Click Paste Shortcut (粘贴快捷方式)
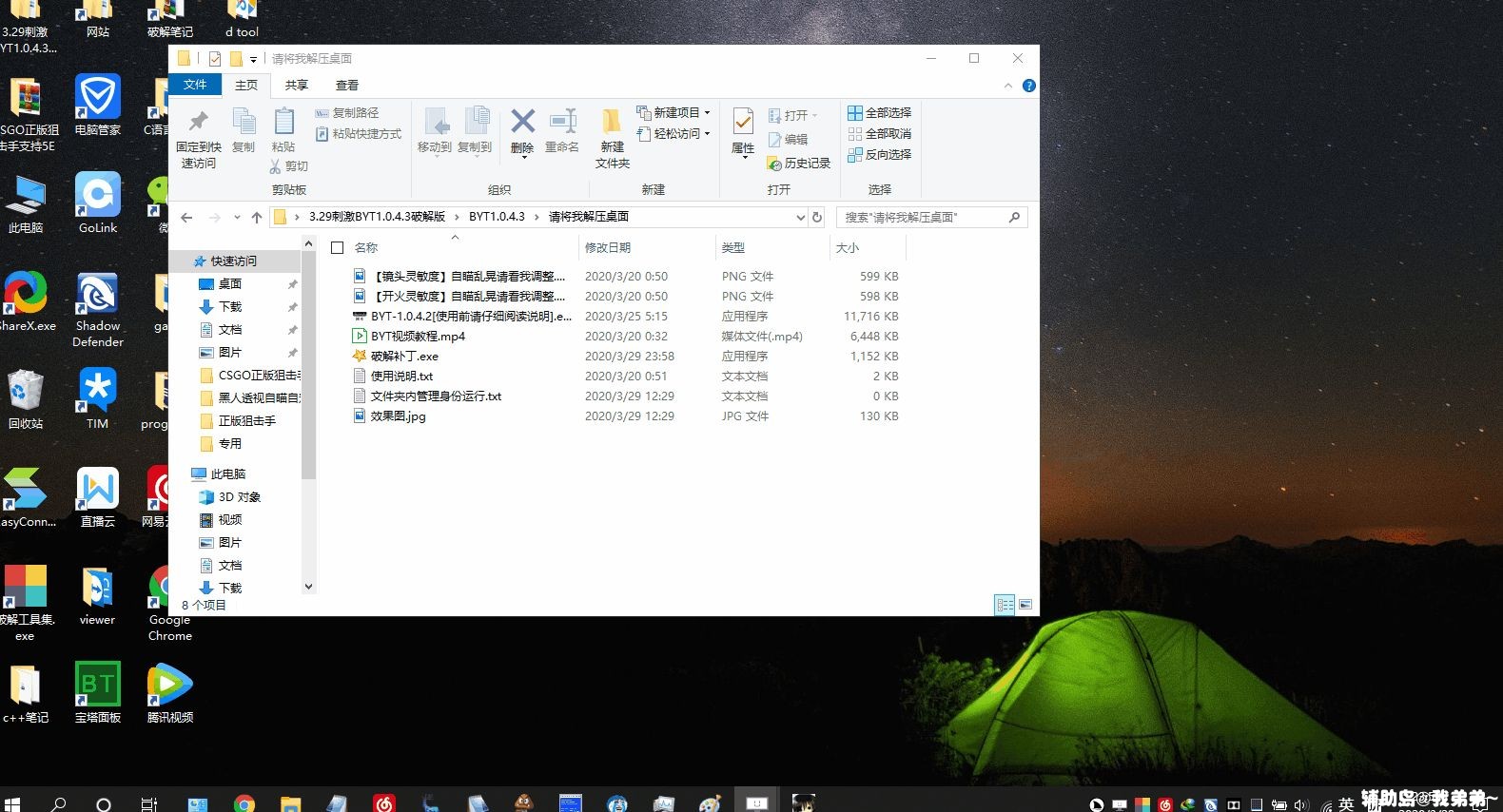 tap(359, 134)
